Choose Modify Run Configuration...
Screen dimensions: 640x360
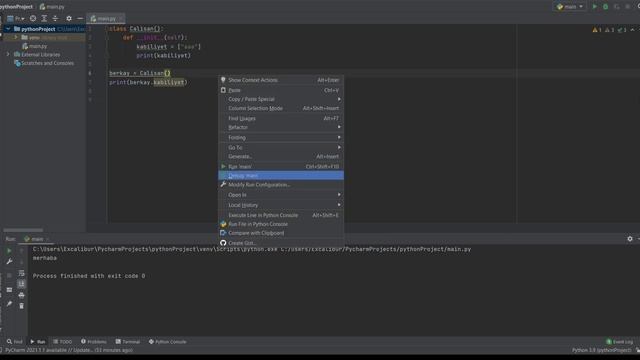pyautogui.click(x=281, y=184)
